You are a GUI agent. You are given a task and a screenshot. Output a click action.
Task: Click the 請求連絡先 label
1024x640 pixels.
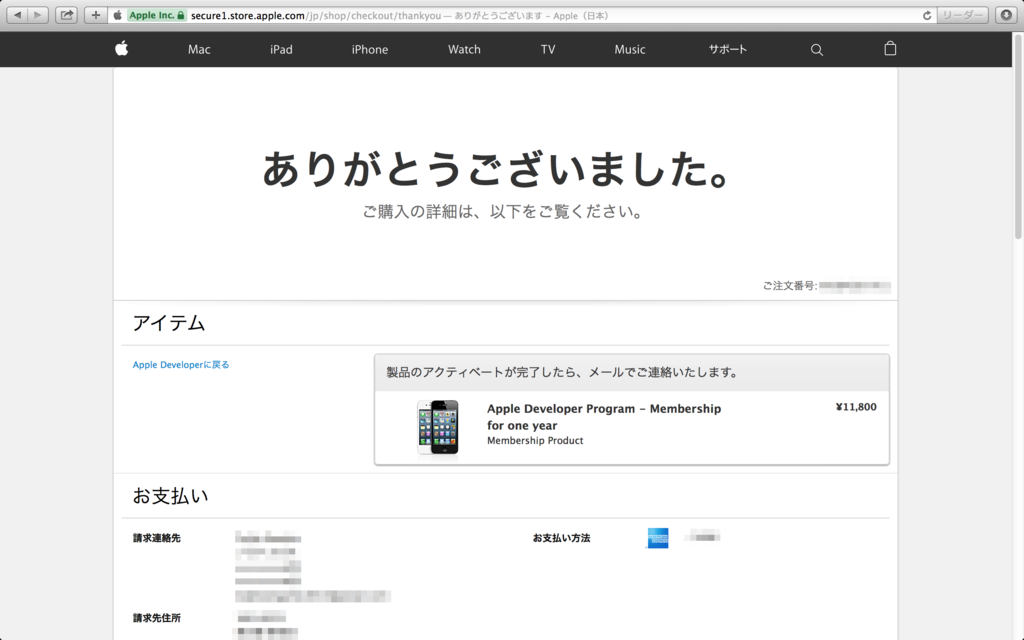[157, 538]
